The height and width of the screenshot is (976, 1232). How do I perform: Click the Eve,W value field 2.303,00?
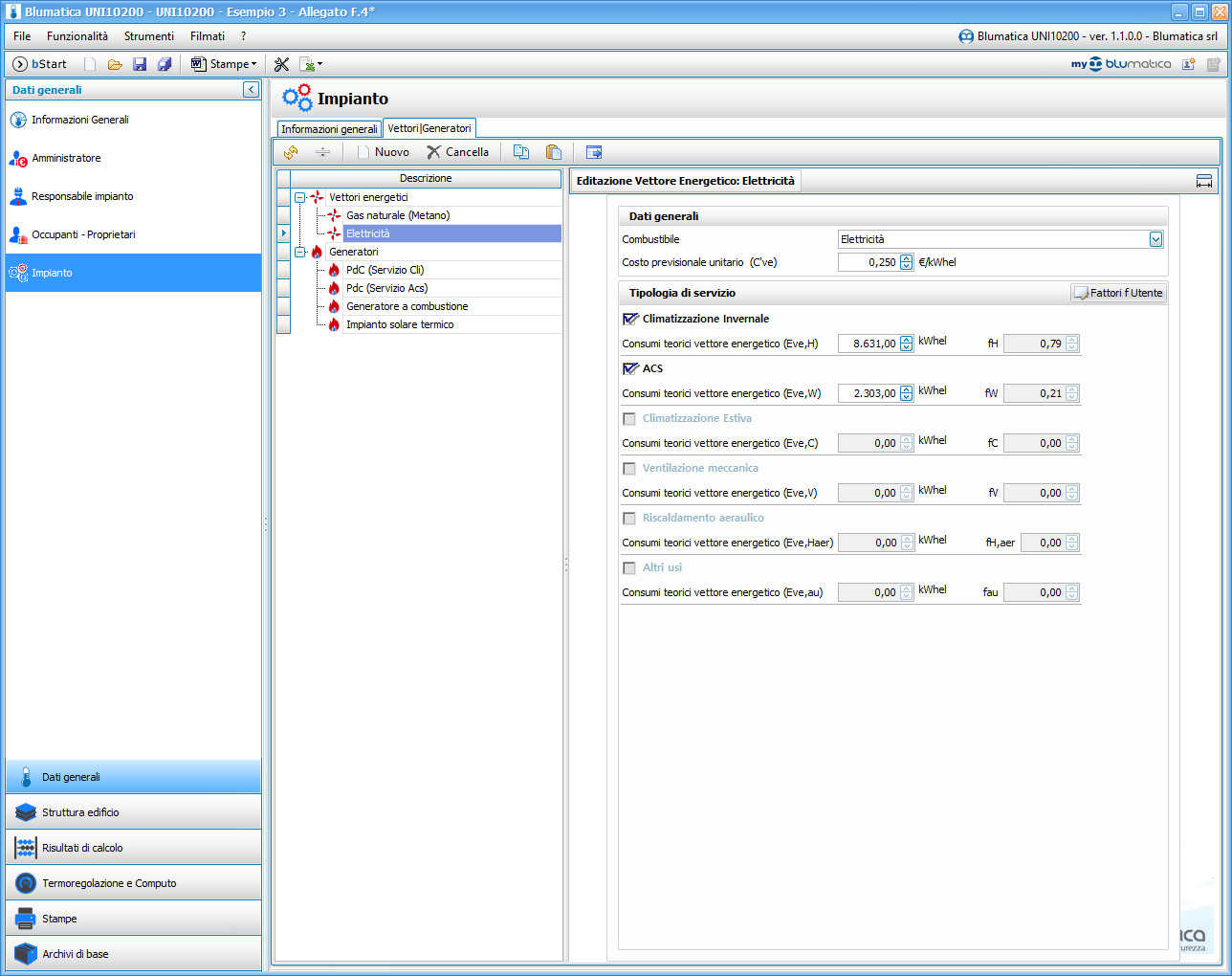click(869, 393)
